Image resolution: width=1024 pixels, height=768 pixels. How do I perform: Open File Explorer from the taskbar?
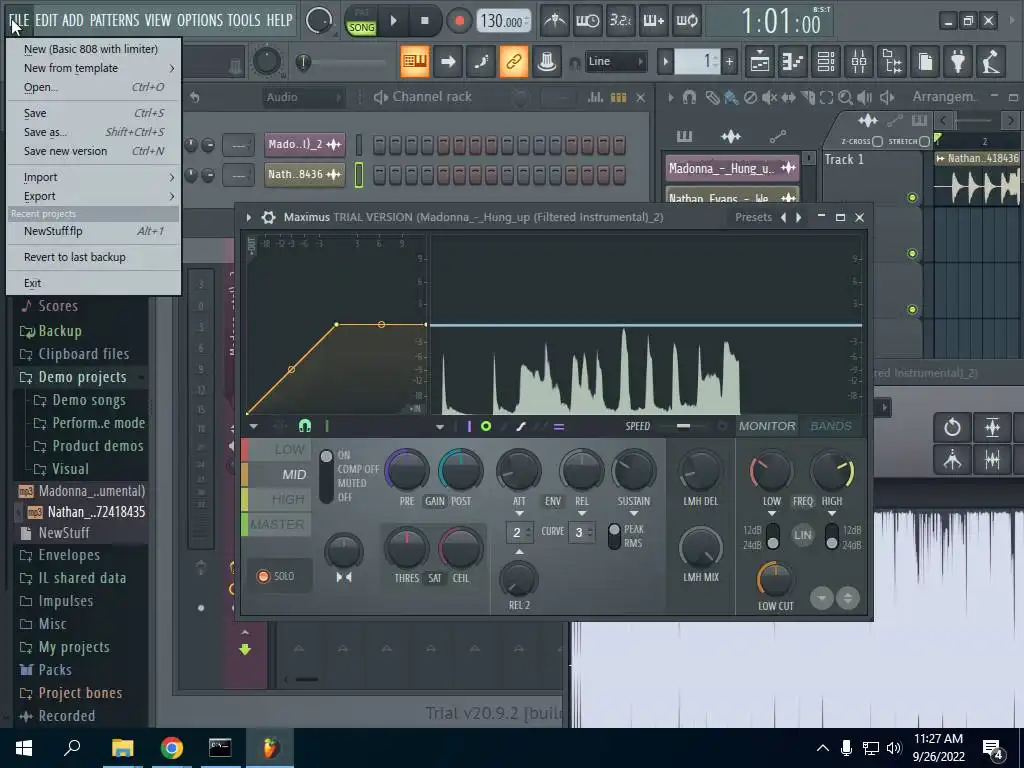[x=123, y=748]
